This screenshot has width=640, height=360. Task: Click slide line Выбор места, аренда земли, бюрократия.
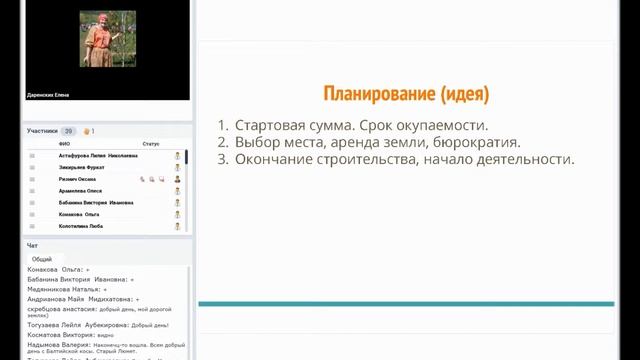(378, 142)
